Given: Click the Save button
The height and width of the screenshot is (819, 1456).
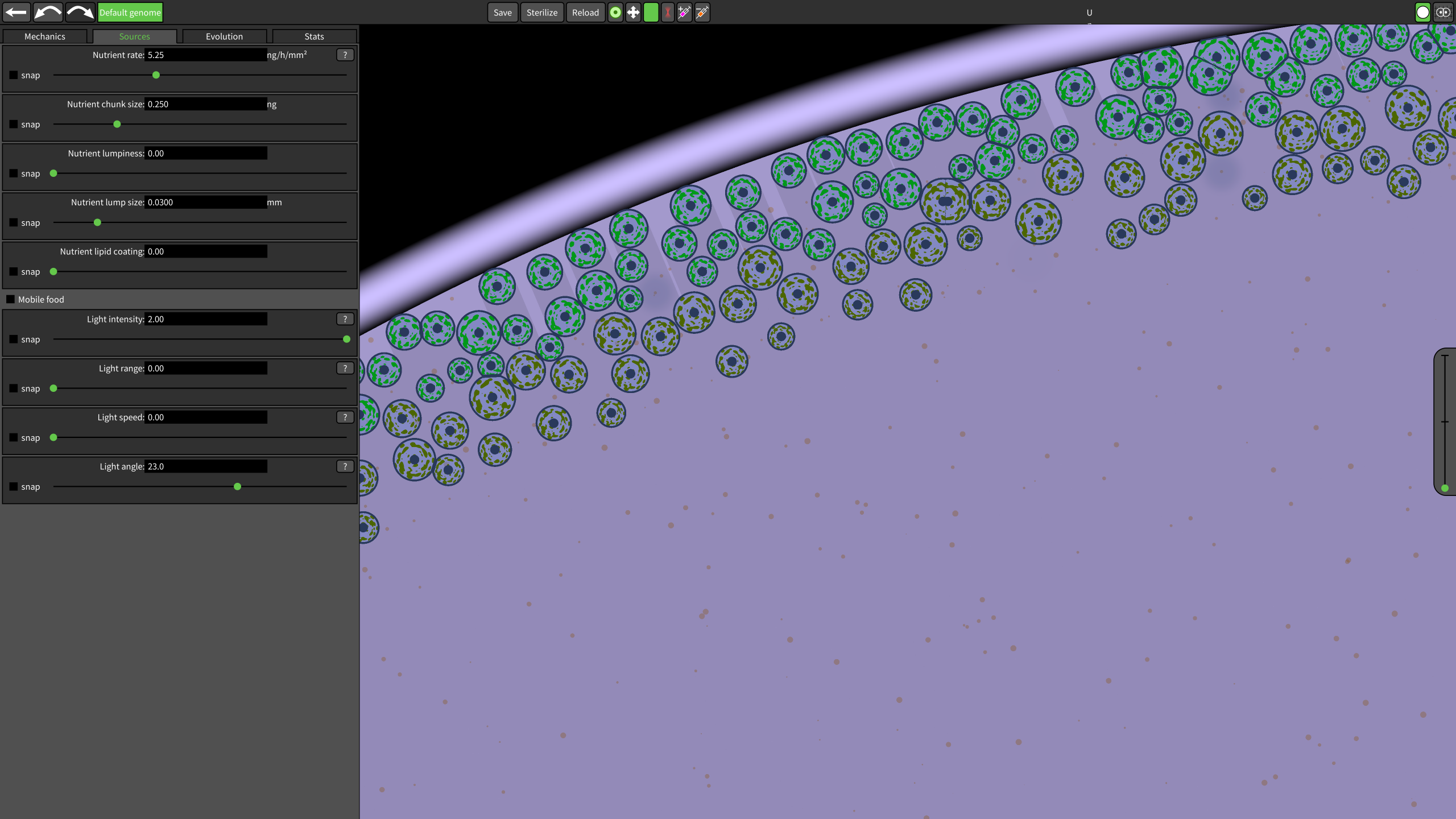Looking at the screenshot, I should click(503, 13).
